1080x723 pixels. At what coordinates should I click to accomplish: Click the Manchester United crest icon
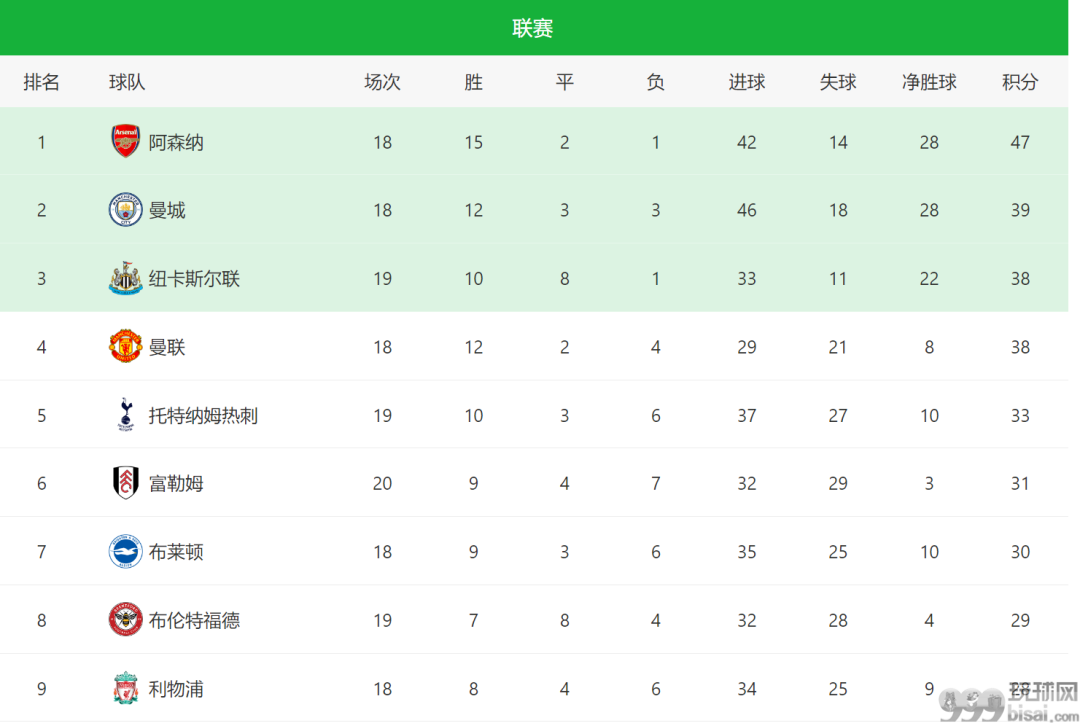click(125, 346)
